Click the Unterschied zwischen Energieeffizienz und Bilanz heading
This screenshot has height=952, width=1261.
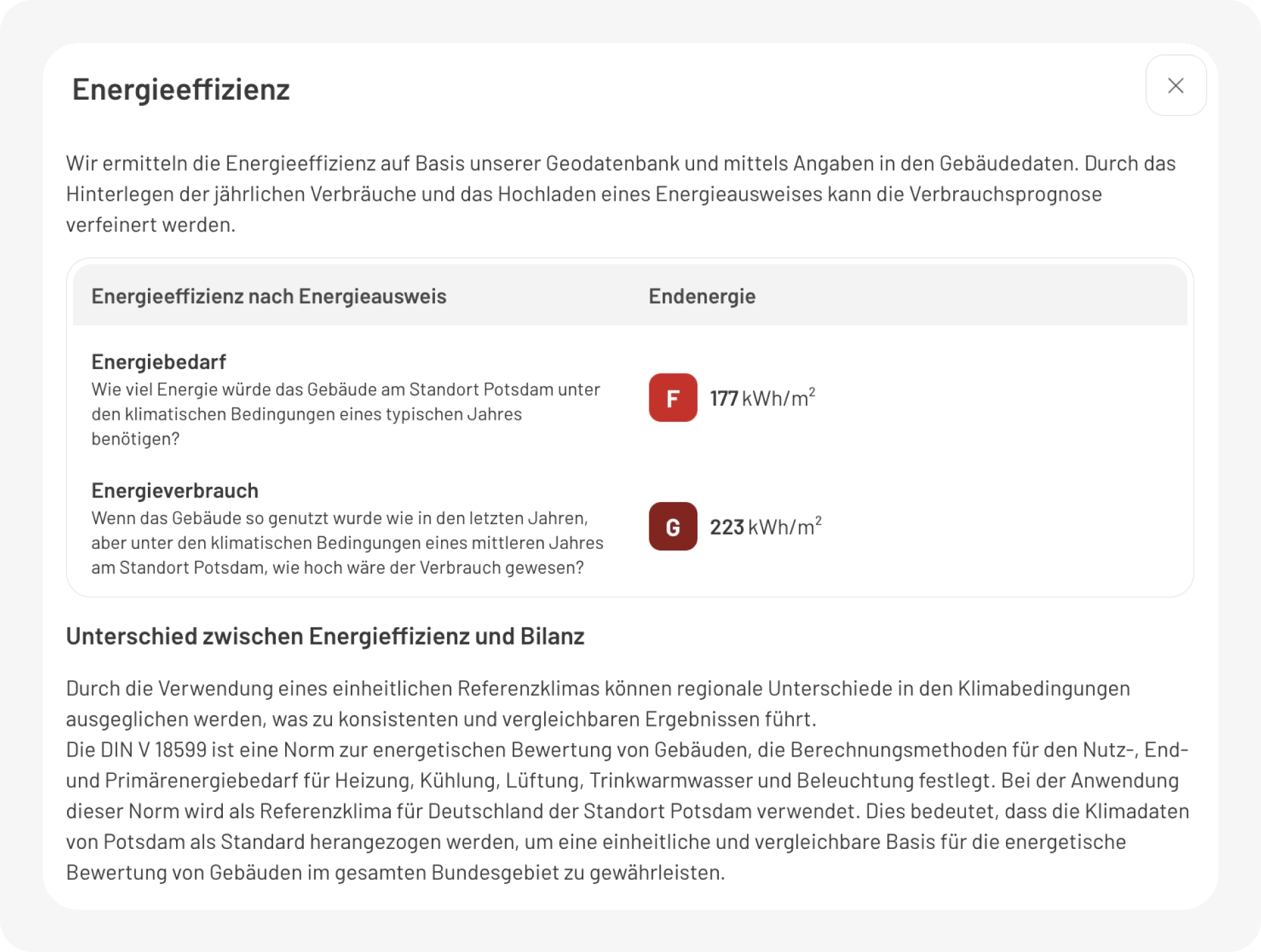coord(325,636)
